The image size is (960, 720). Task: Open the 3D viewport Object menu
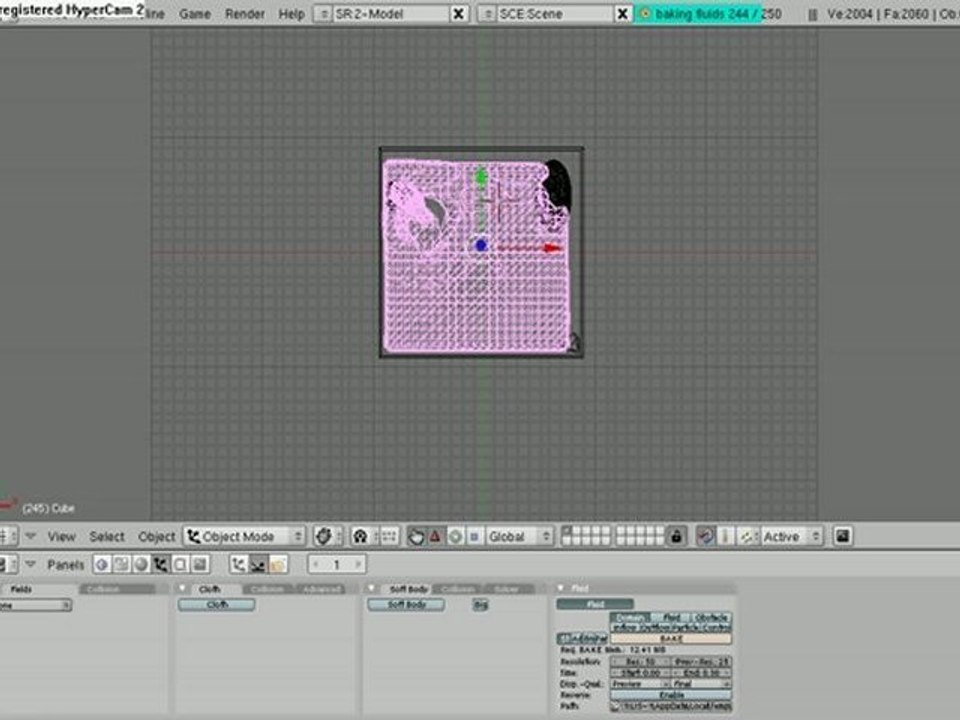156,536
